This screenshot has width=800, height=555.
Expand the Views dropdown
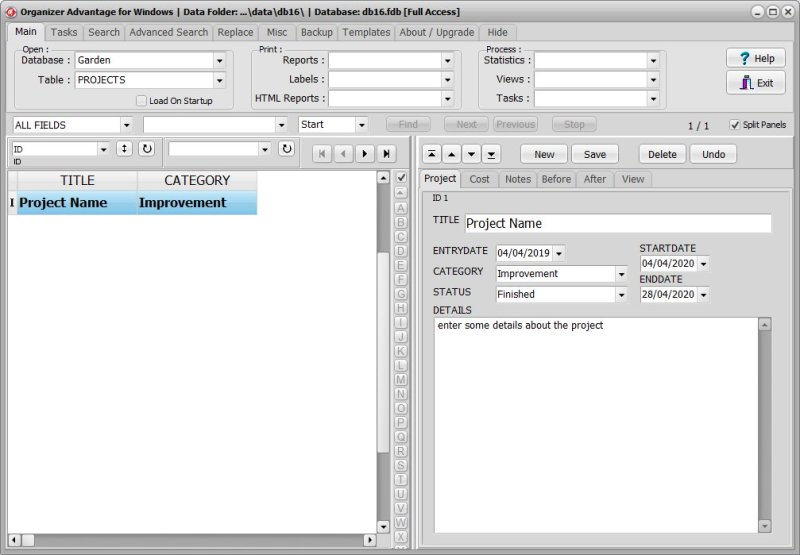[653, 80]
